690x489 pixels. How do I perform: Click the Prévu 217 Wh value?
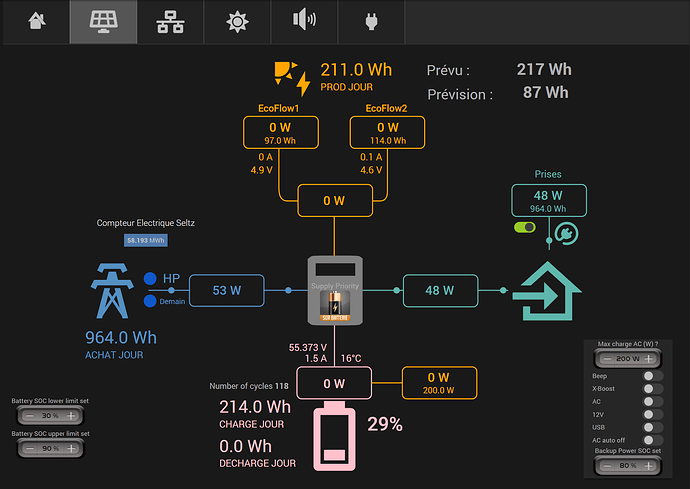544,70
